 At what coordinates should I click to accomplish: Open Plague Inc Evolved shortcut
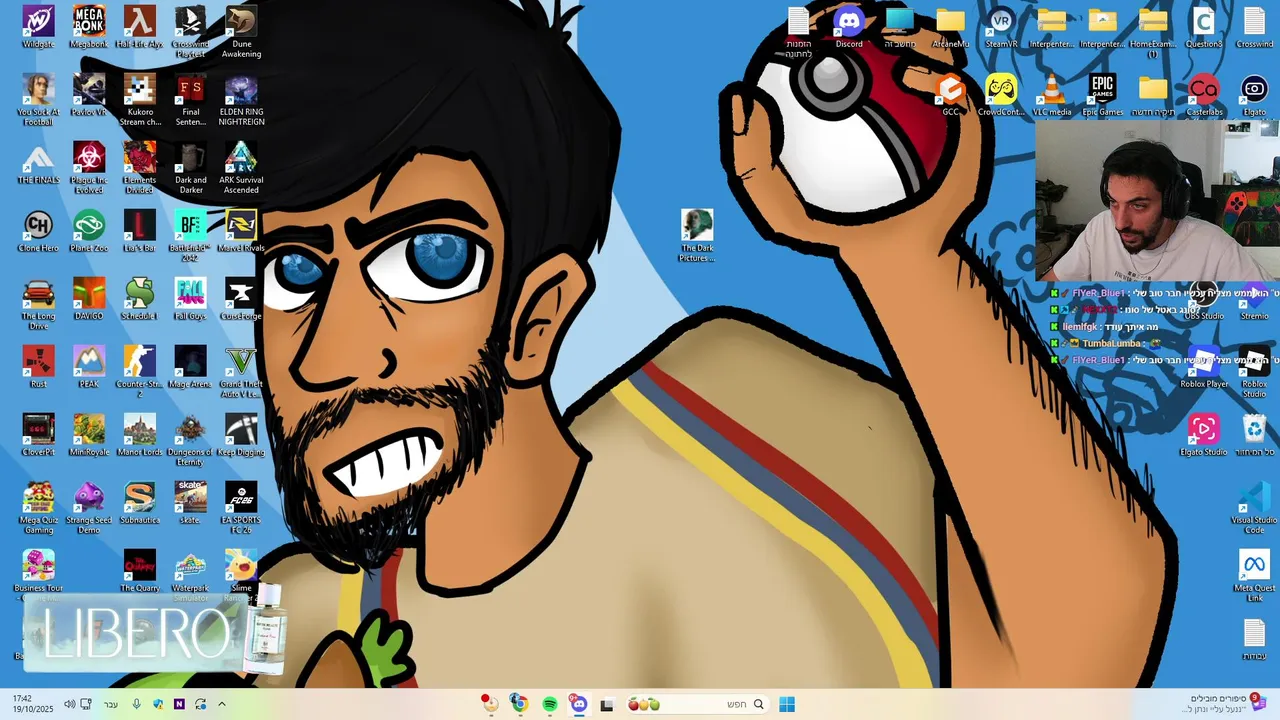point(89,168)
